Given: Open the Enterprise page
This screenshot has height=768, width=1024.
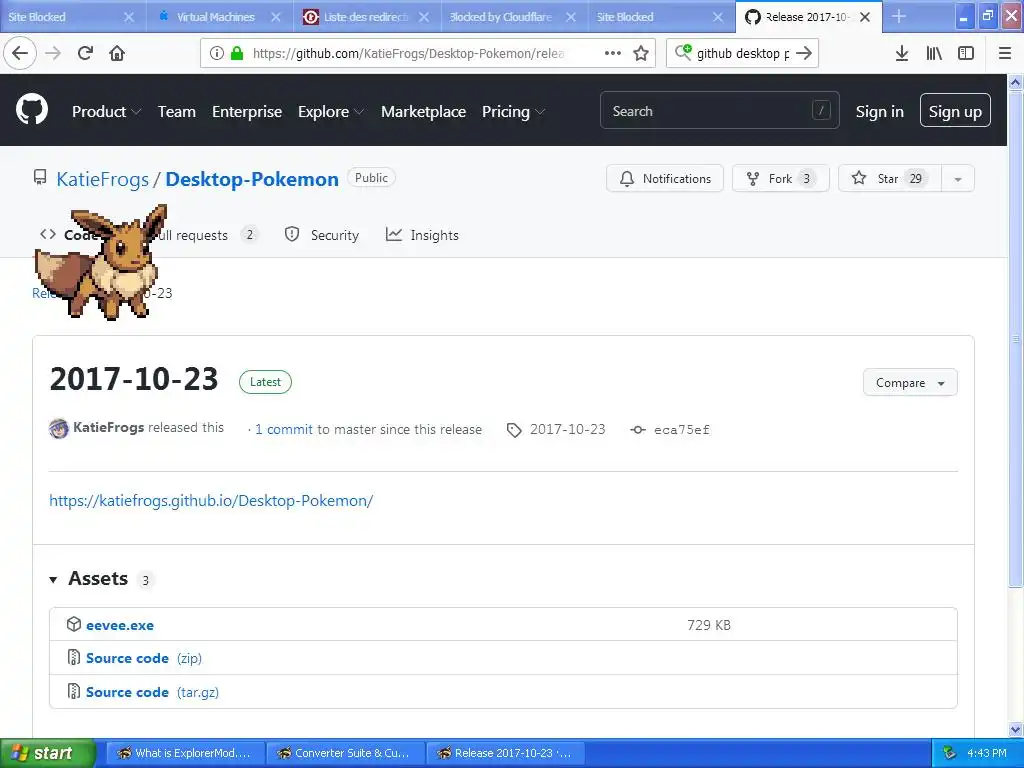Looking at the screenshot, I should tap(247, 111).
